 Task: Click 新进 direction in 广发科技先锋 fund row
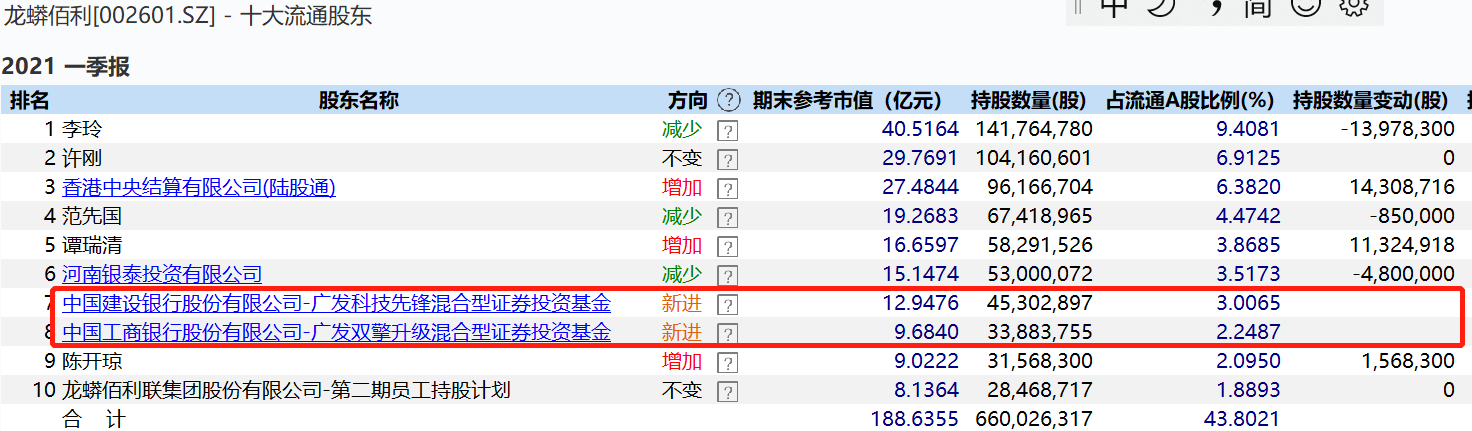click(682, 303)
